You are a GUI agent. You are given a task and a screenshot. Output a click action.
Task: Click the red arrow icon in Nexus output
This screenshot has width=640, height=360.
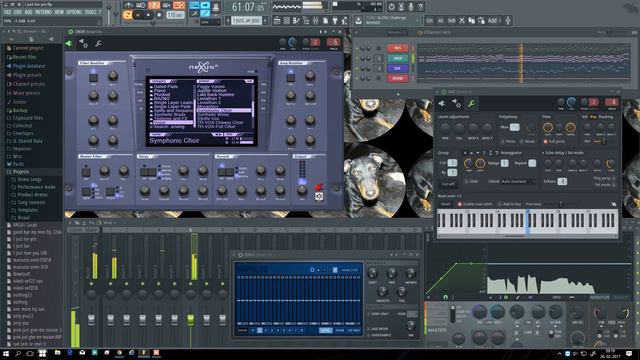[x=319, y=187]
